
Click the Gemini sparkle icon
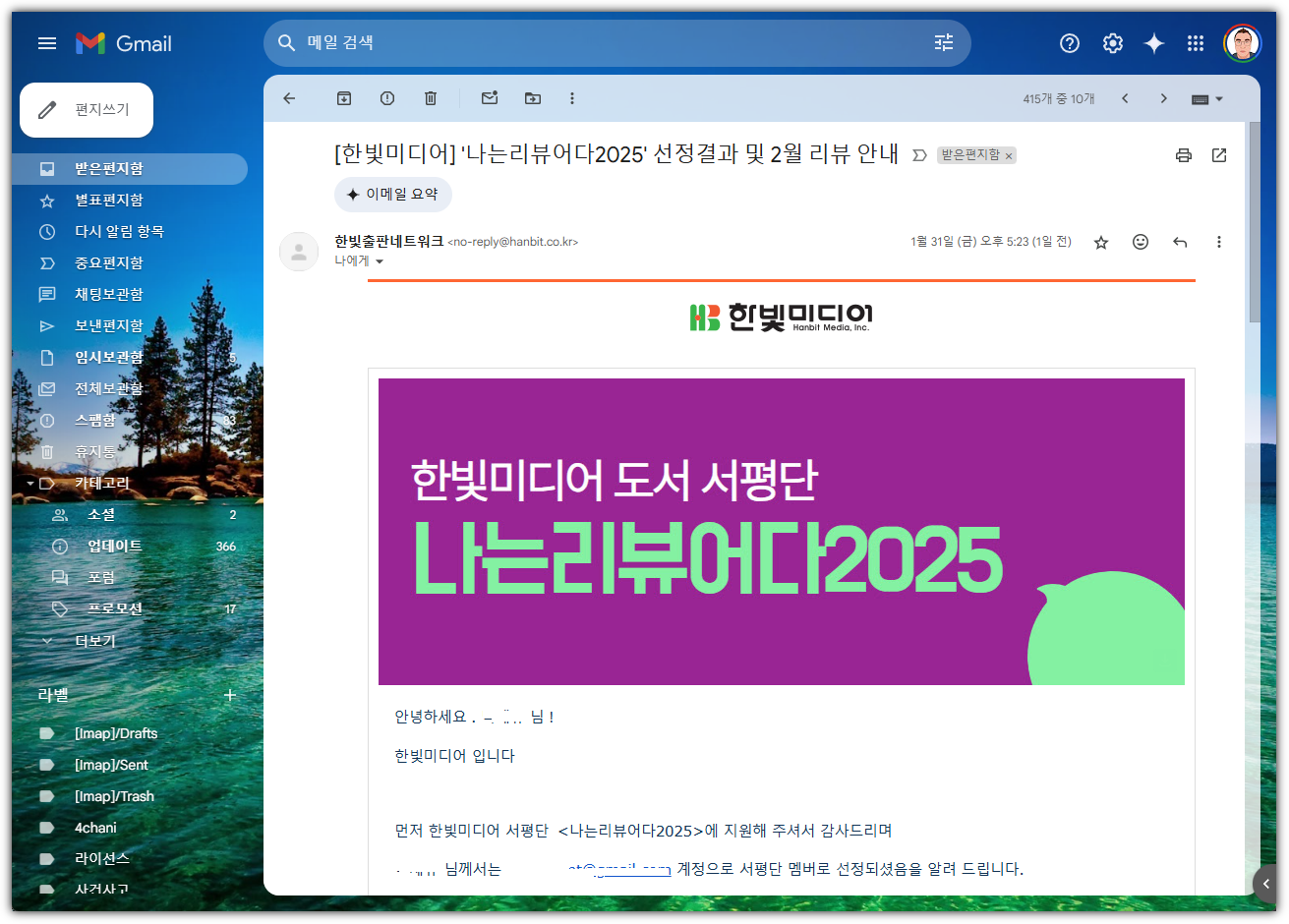(x=1154, y=43)
